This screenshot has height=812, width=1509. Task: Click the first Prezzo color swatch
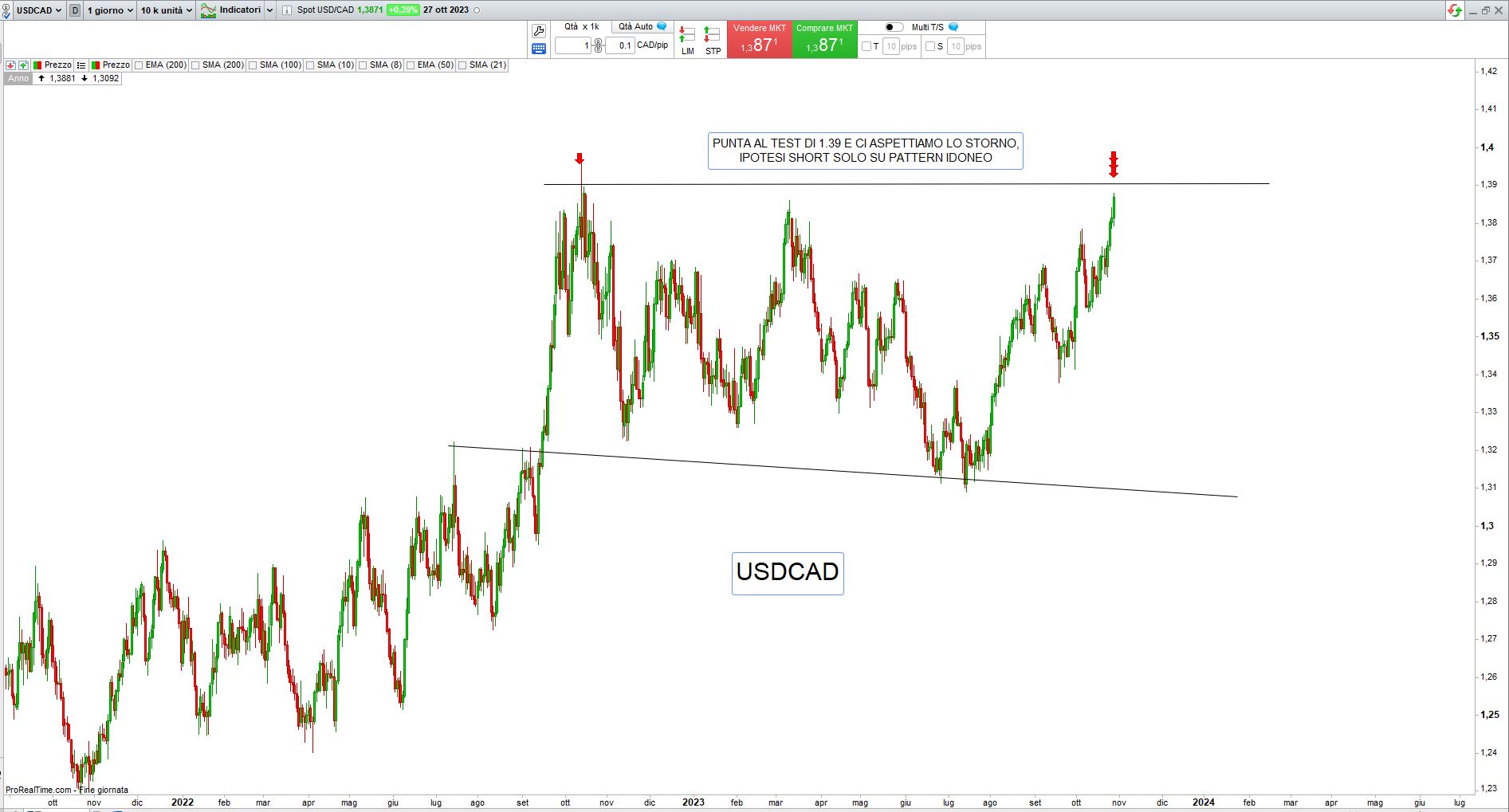click(x=37, y=65)
